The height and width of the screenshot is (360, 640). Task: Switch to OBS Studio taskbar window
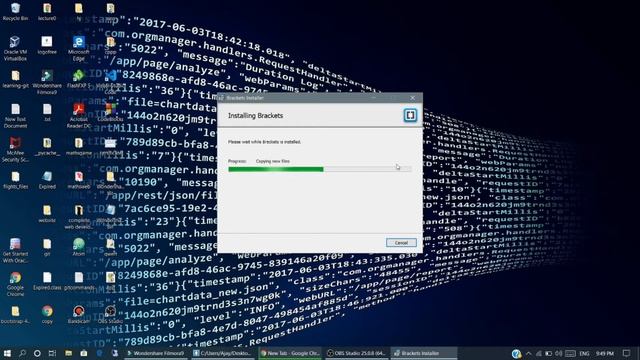(357, 353)
